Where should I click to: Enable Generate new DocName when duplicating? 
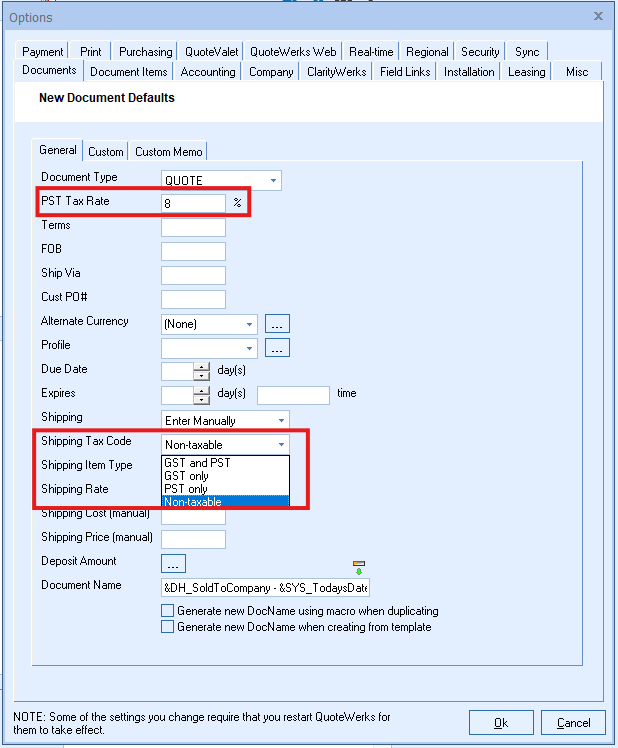pos(167,611)
